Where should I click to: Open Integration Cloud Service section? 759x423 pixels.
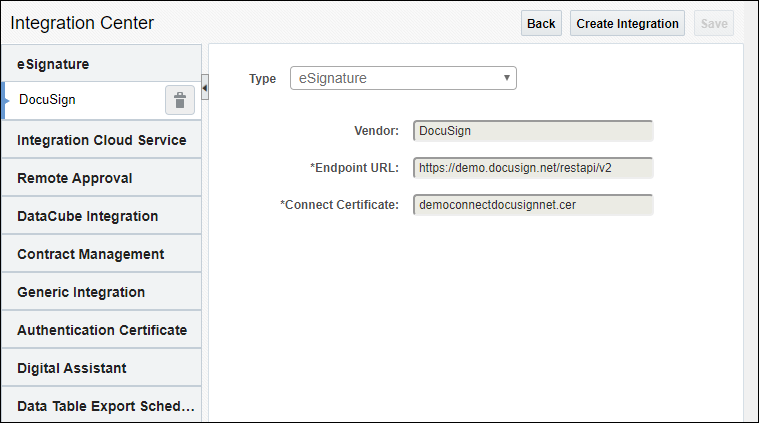101,140
